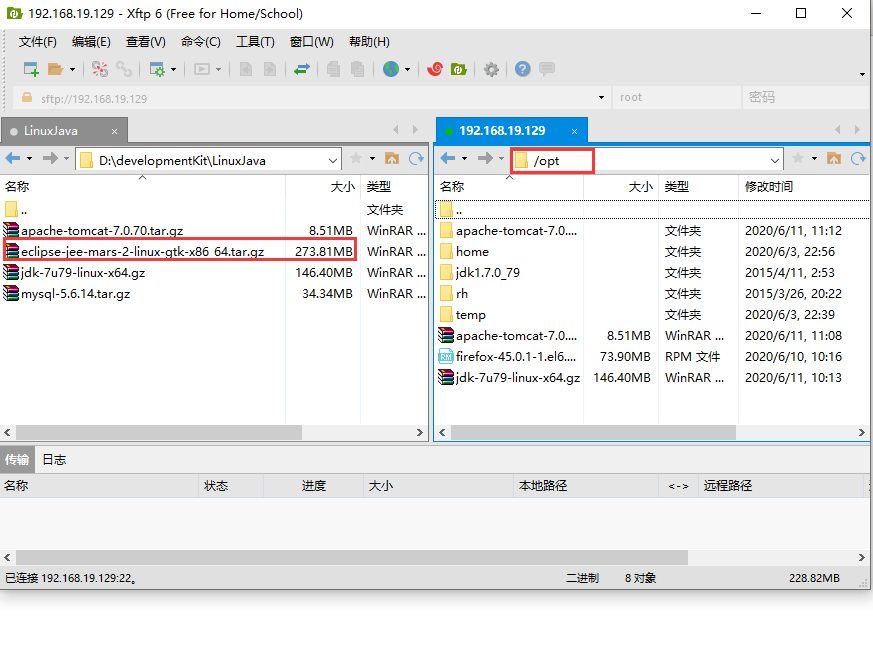Click the remote pane Forward arrow

coord(485,159)
